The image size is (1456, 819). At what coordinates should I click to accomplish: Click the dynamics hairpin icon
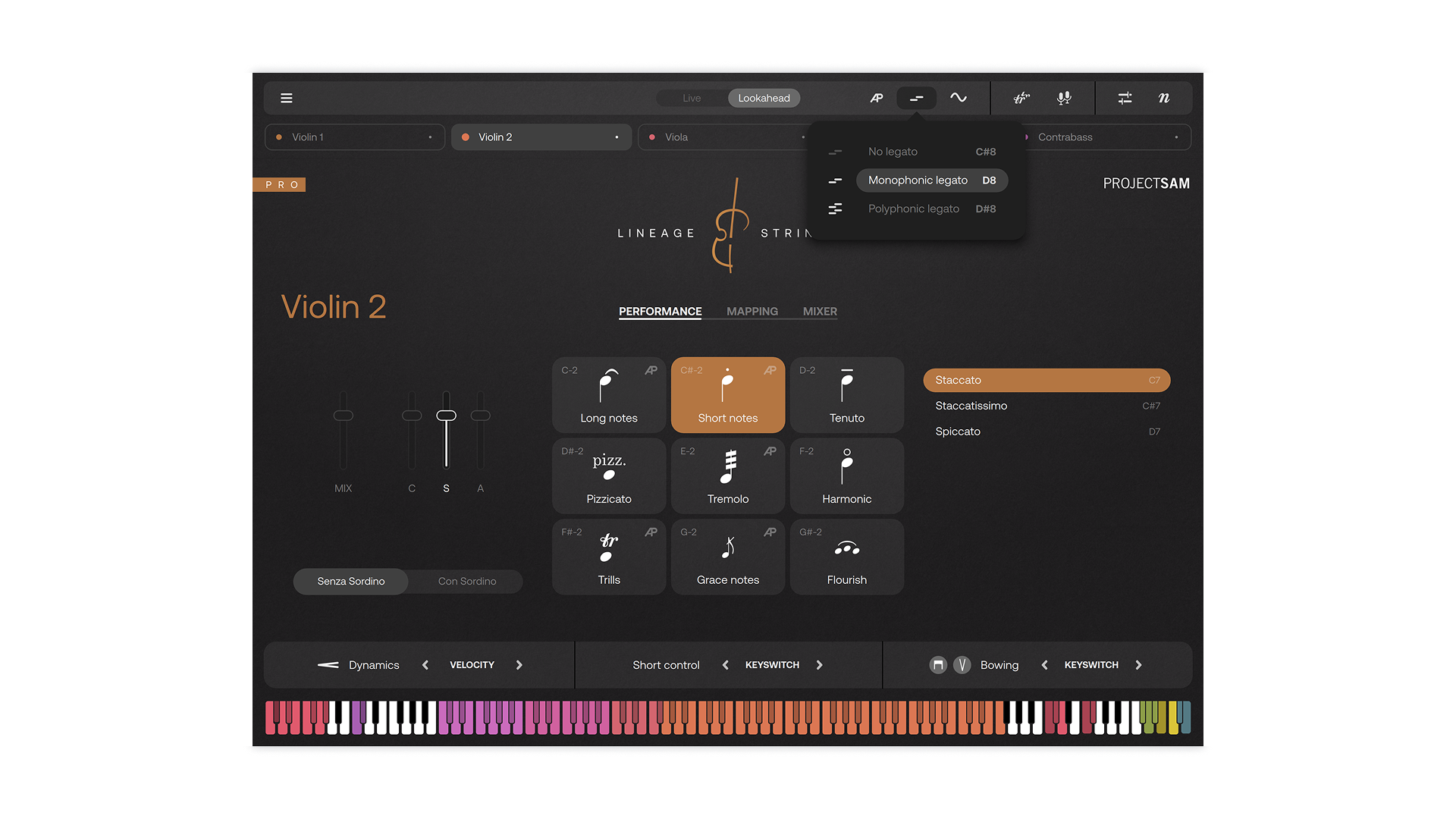click(x=328, y=665)
